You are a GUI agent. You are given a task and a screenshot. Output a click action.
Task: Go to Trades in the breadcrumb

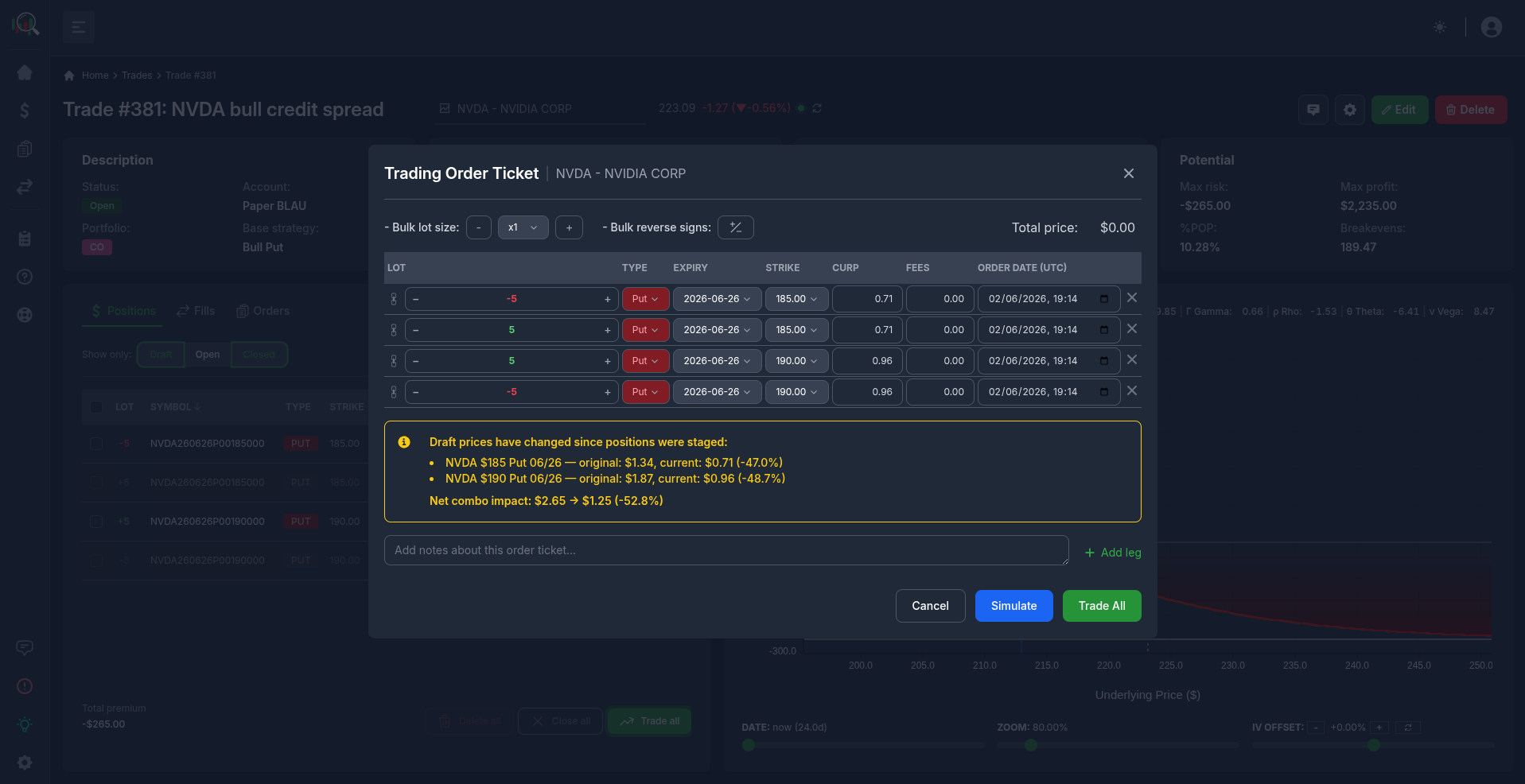tap(137, 76)
